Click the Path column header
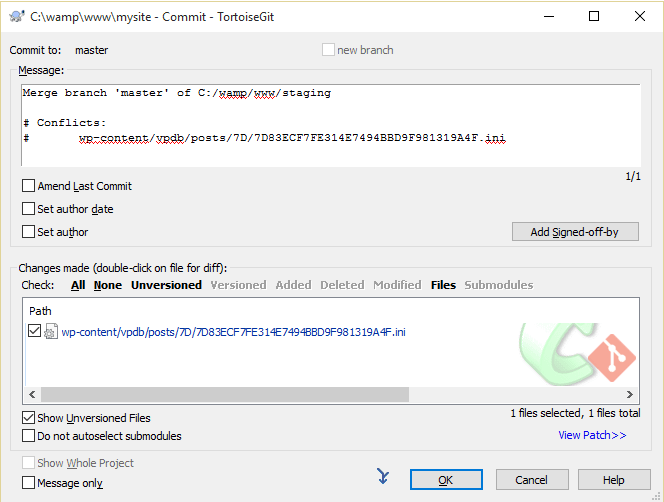 tap(40, 311)
